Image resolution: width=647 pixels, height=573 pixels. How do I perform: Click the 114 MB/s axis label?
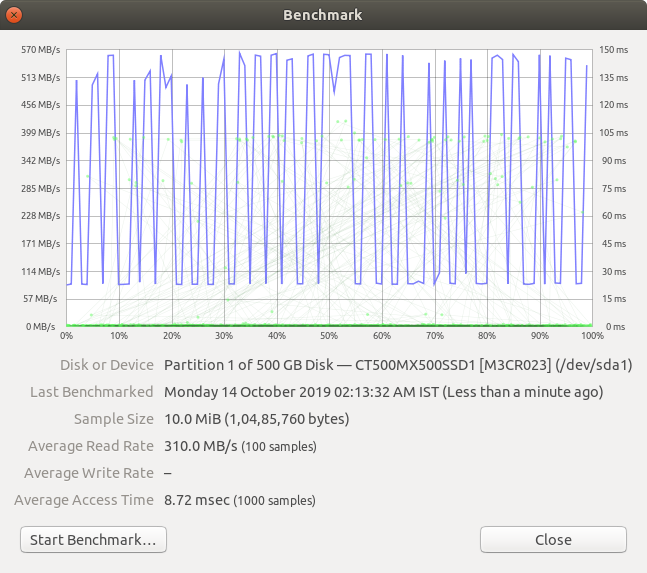[40, 271]
